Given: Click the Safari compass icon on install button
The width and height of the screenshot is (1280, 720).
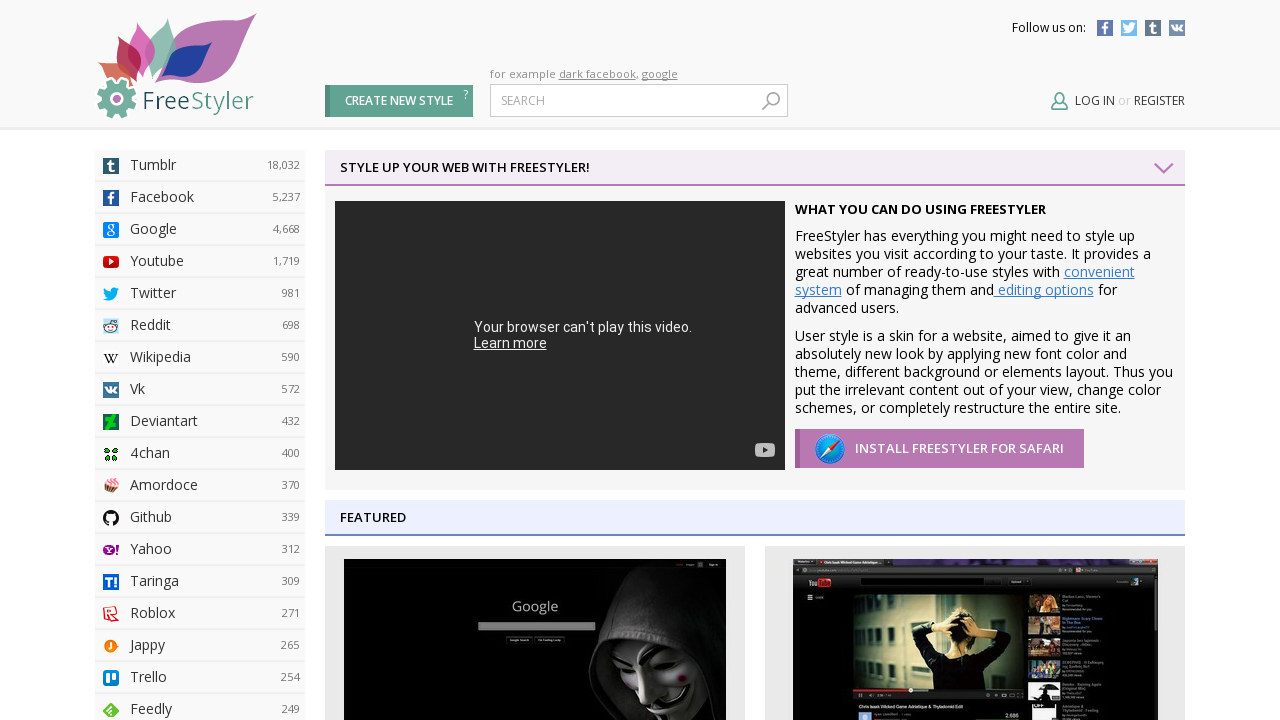Looking at the screenshot, I should [830, 449].
